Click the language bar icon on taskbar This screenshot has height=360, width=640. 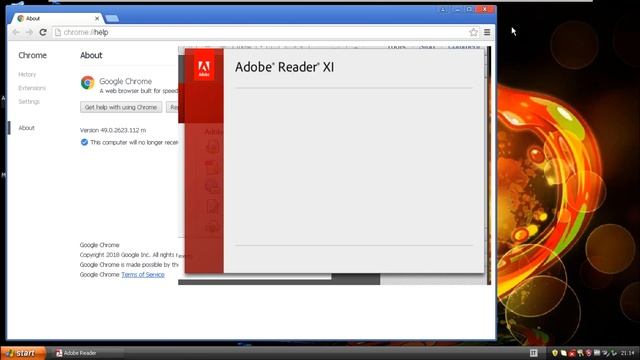pyautogui.click(x=533, y=353)
